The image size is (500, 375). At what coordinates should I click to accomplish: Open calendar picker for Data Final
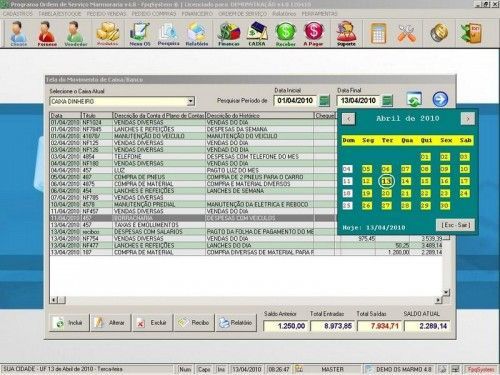coord(387,101)
